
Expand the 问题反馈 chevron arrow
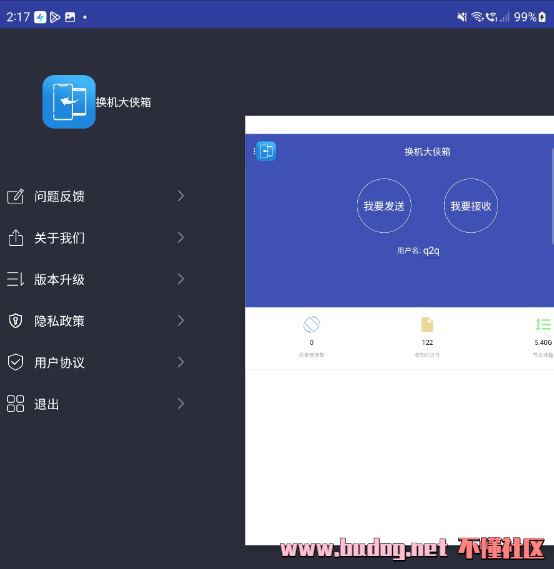coord(181,196)
